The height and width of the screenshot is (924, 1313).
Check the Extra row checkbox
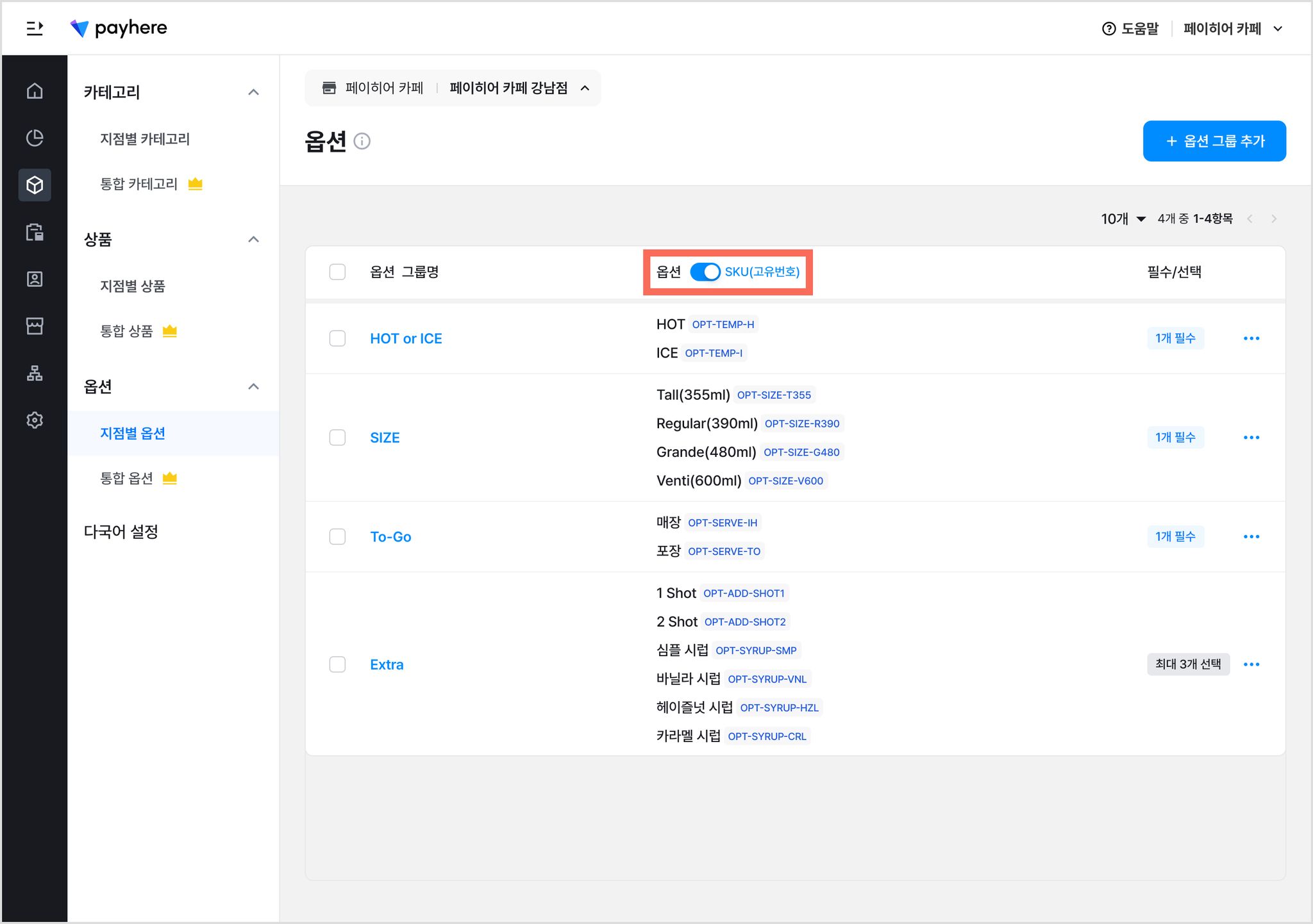tap(337, 664)
